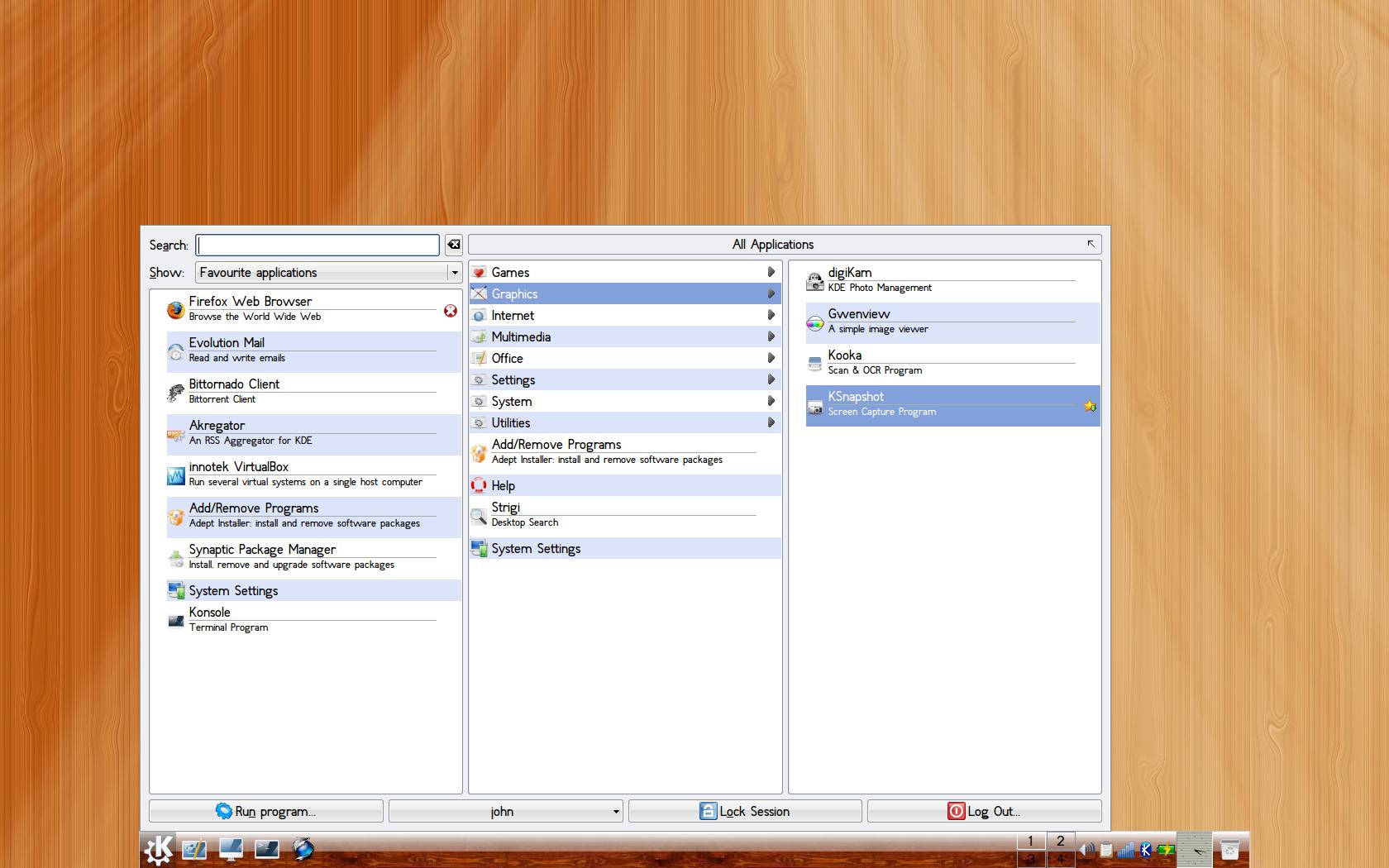Image resolution: width=1389 pixels, height=868 pixels.
Task: Select 'Desktop Search' text under Strigi
Action: [525, 522]
